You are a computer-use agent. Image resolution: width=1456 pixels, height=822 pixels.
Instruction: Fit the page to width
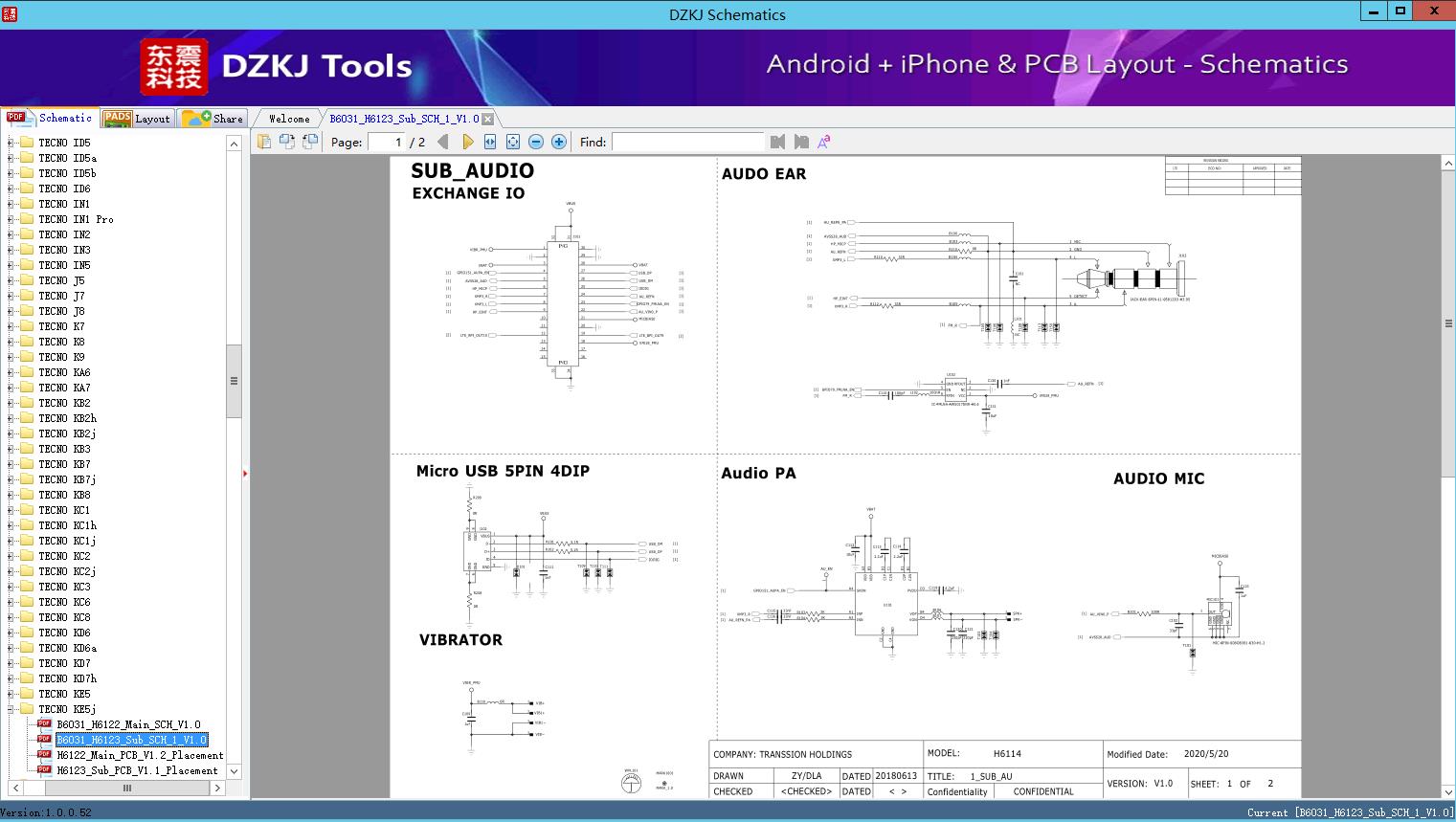490,142
